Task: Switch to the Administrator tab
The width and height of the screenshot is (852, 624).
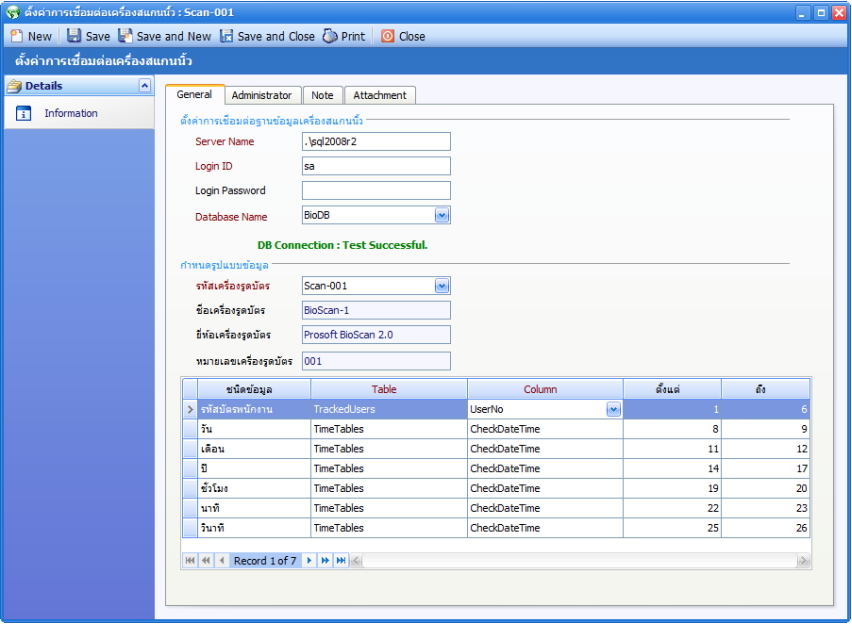Action: pyautogui.click(x=262, y=95)
